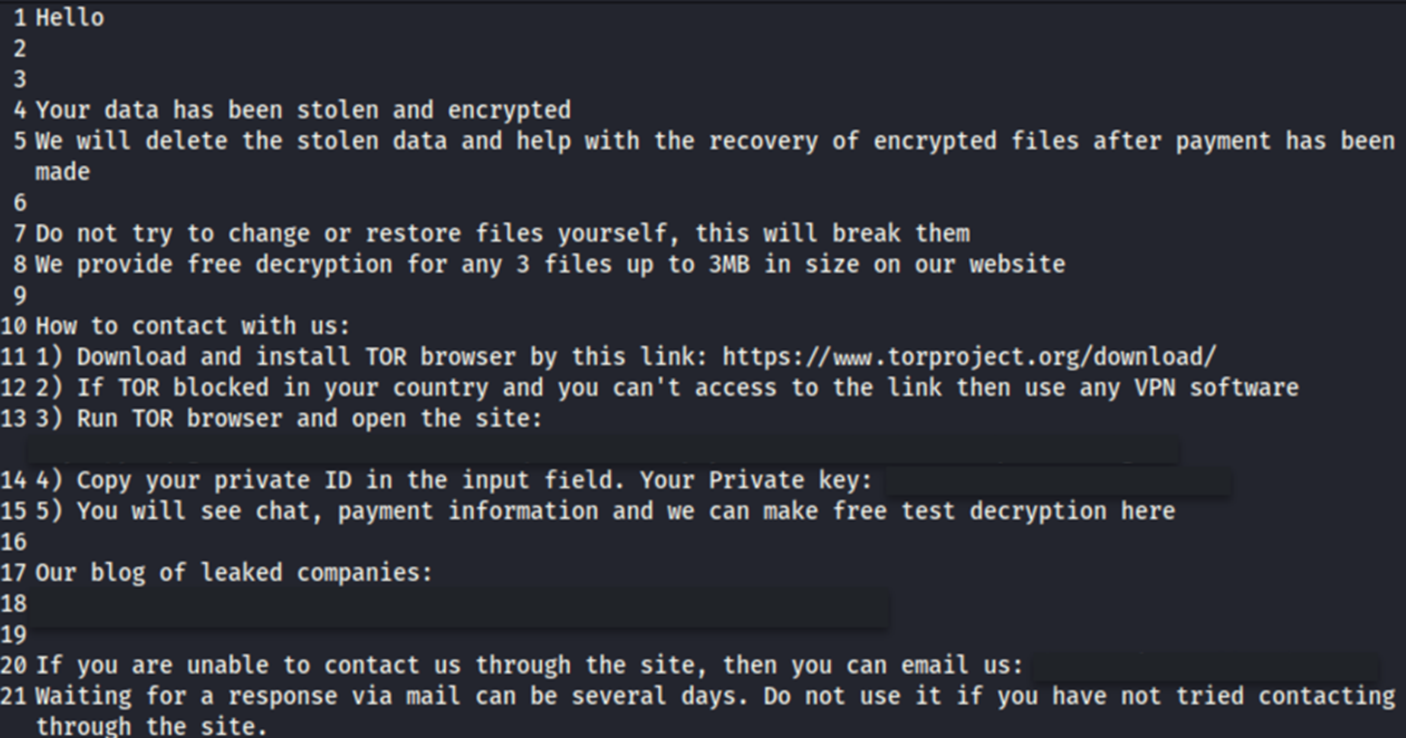The image size is (1406, 738).
Task: Click line number 21 in the gutter
Action: pos(14,696)
